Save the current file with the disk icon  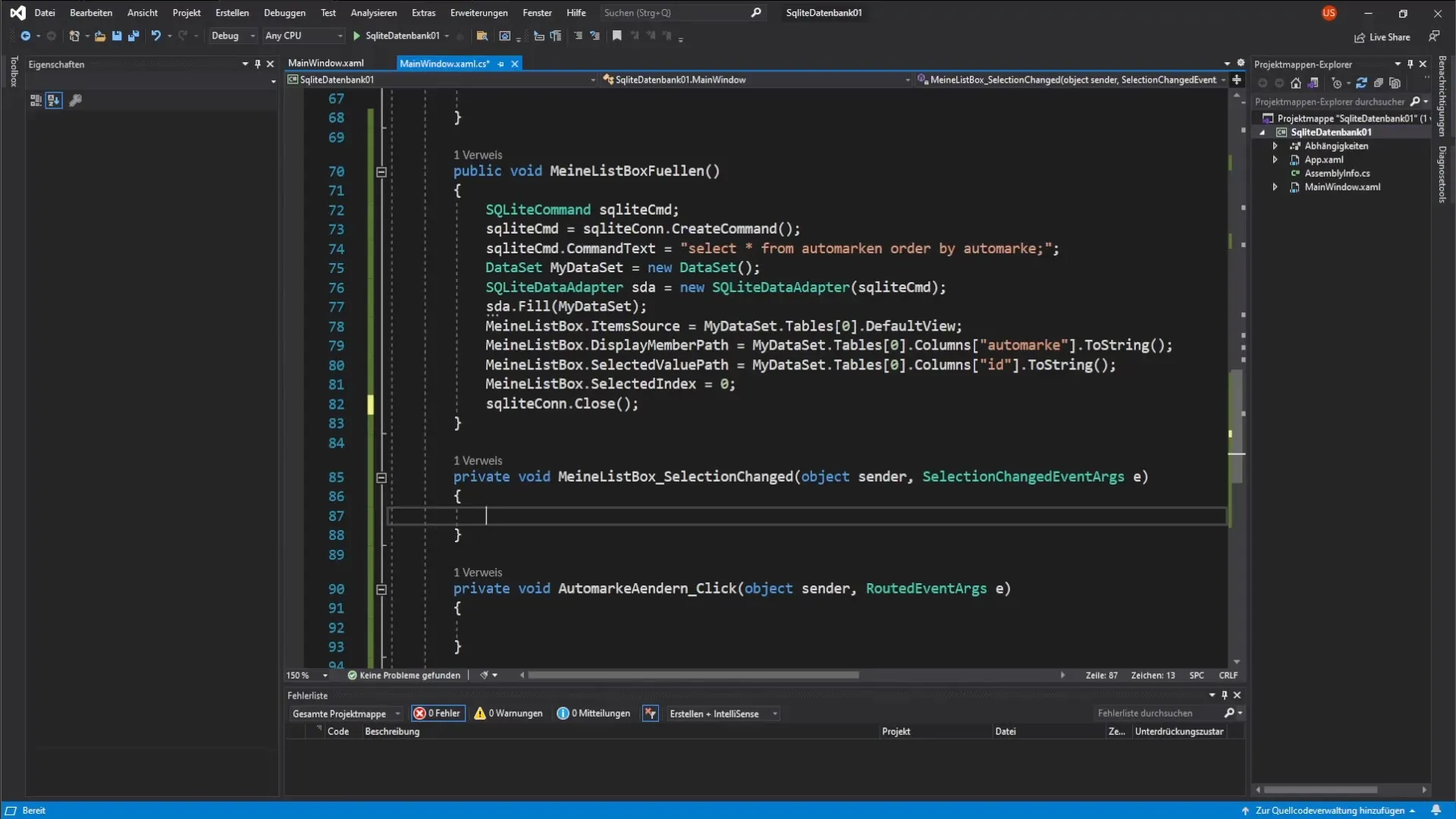tap(117, 36)
